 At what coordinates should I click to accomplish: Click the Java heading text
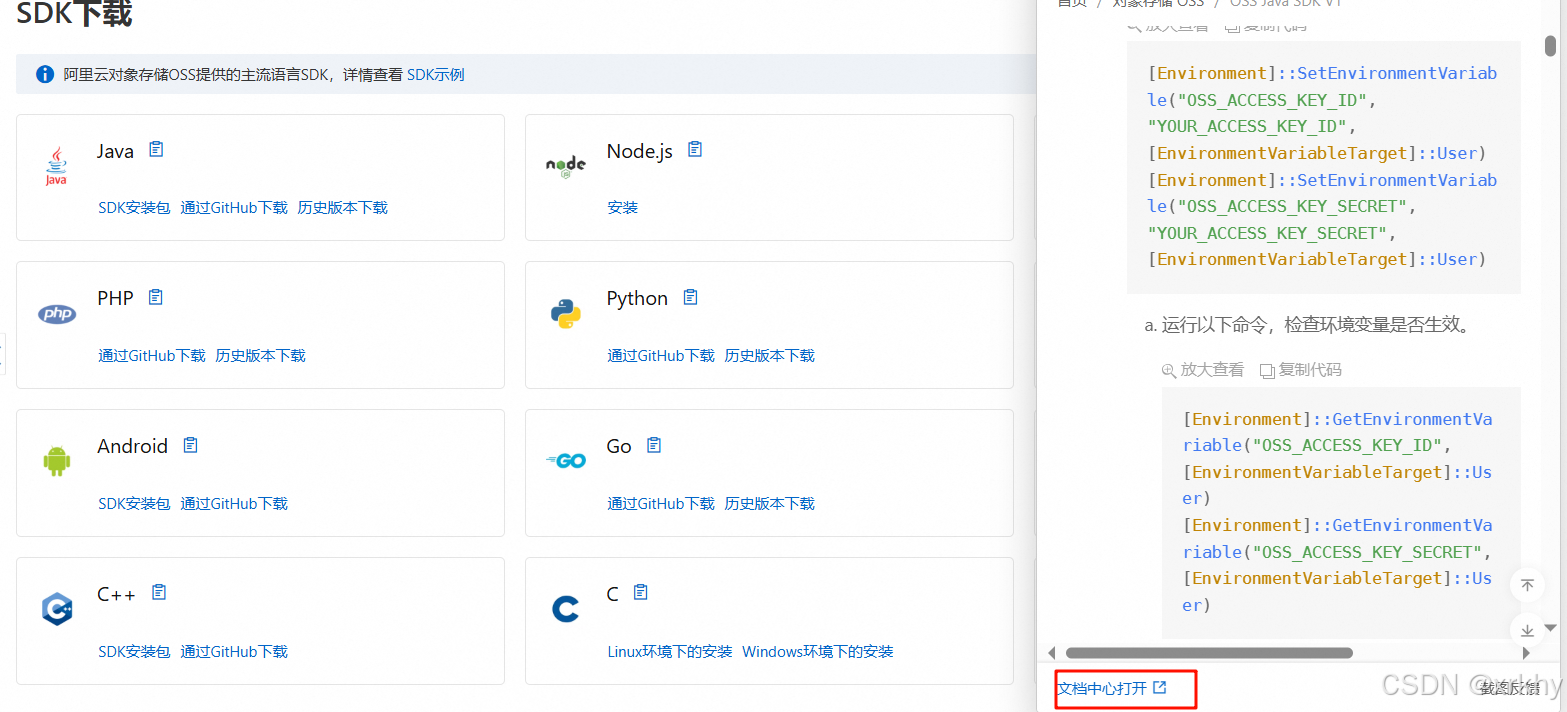[x=115, y=151]
